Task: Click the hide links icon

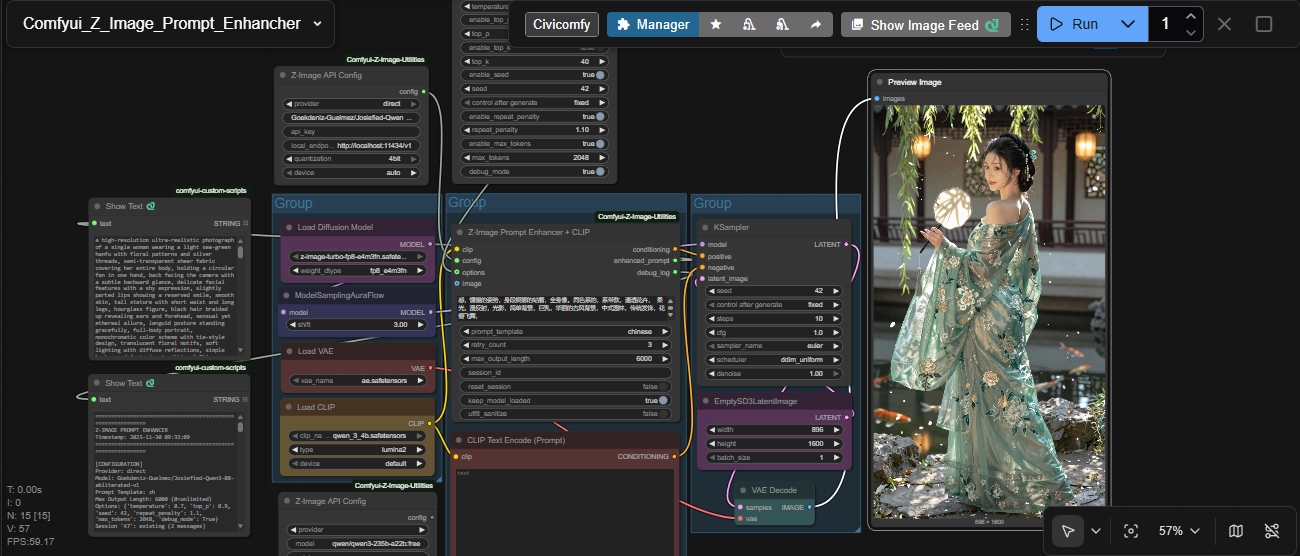Action: click(1272, 531)
